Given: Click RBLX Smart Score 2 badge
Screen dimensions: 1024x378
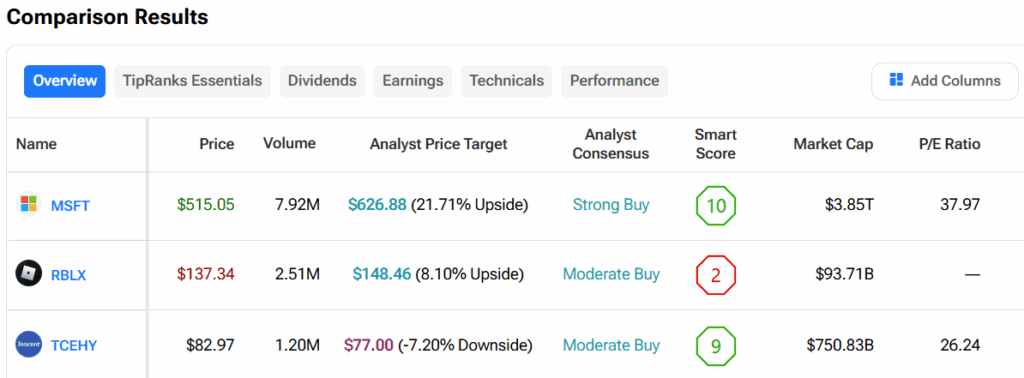Looking at the screenshot, I should pos(716,275).
